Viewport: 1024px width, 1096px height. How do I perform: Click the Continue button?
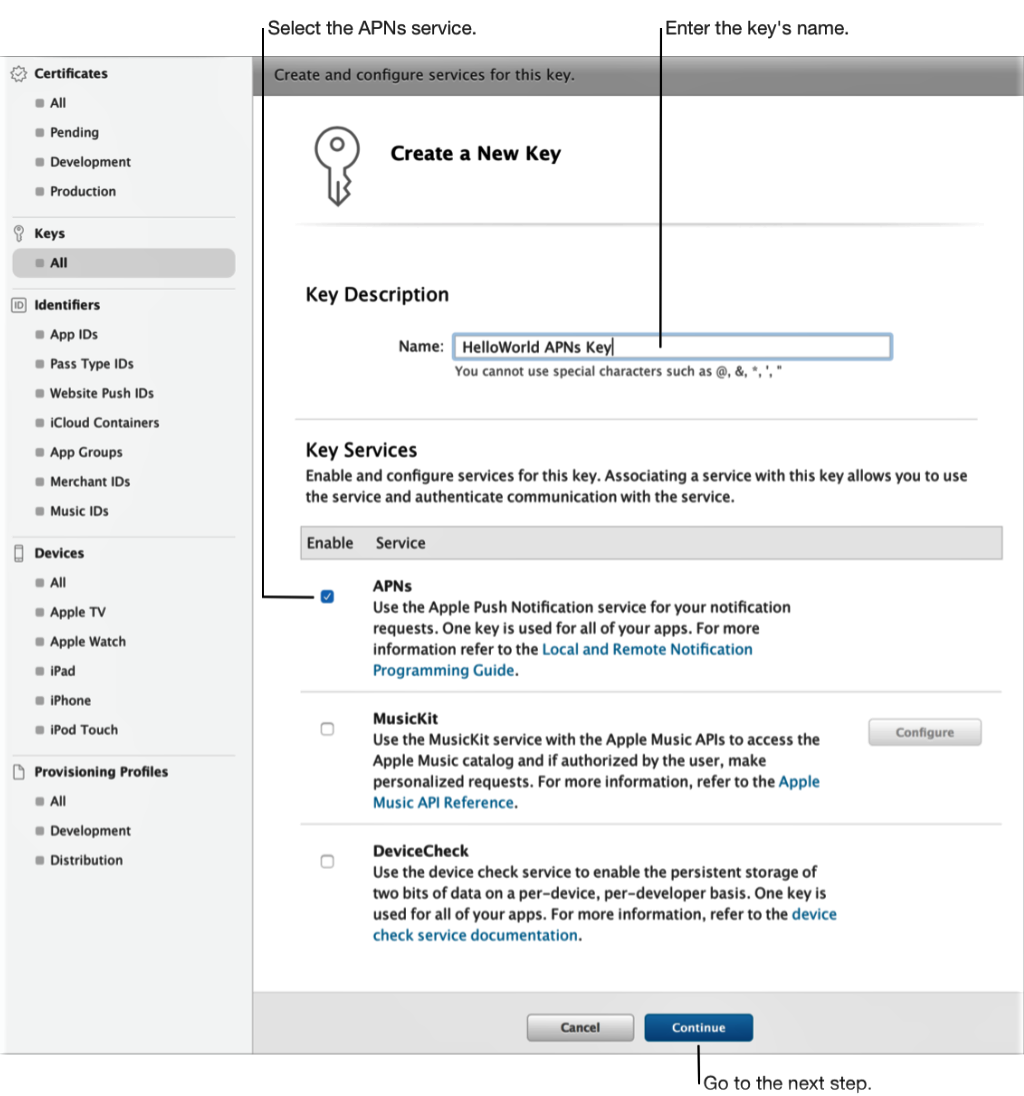(x=698, y=1027)
